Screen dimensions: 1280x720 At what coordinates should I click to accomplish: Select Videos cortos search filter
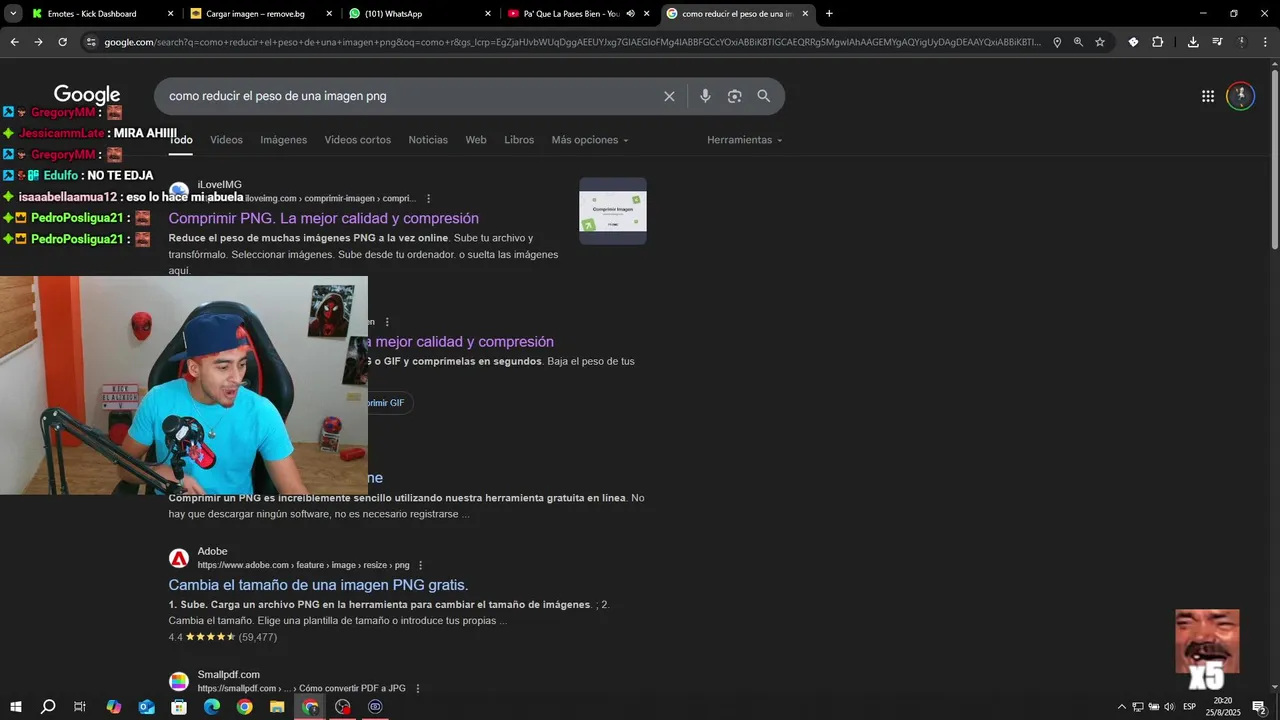[357, 140]
